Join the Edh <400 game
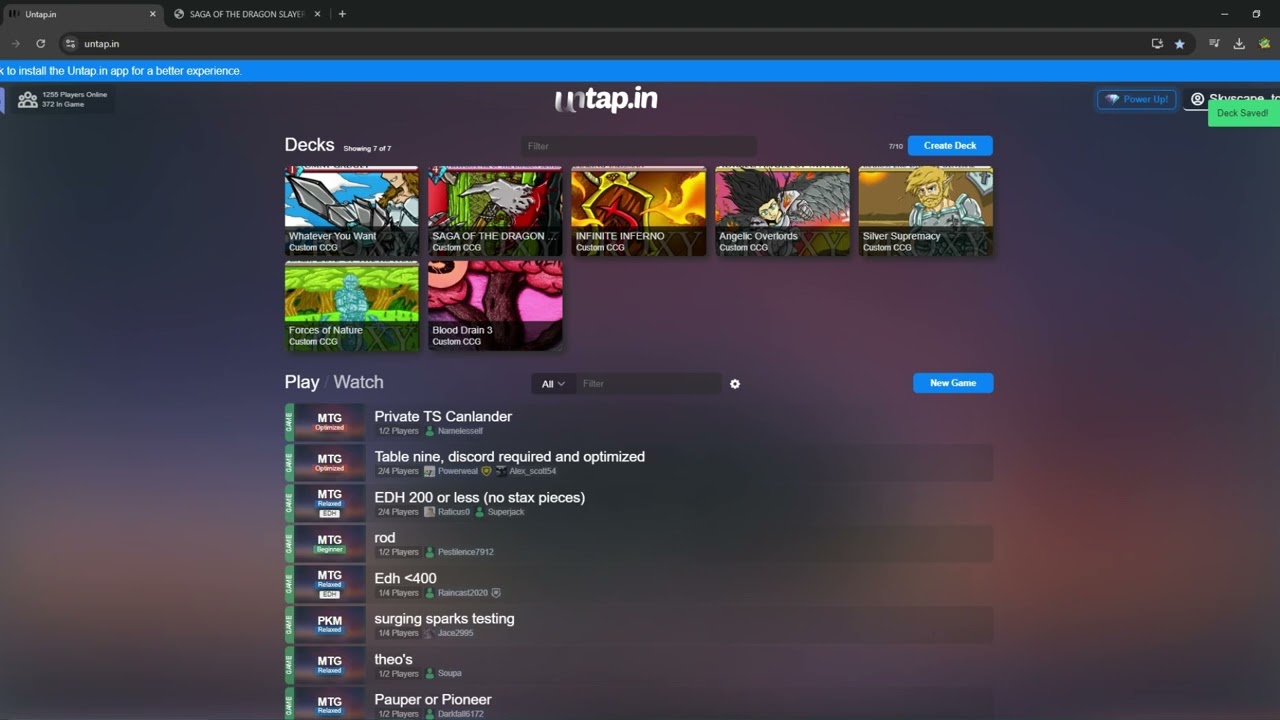The width and height of the screenshot is (1280, 720). point(639,584)
